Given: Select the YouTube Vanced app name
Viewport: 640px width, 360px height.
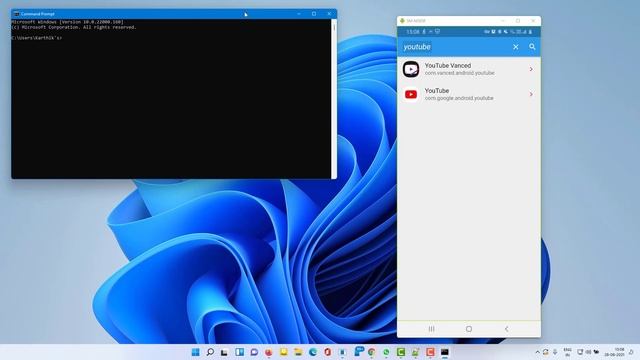Looking at the screenshot, I should [448, 65].
